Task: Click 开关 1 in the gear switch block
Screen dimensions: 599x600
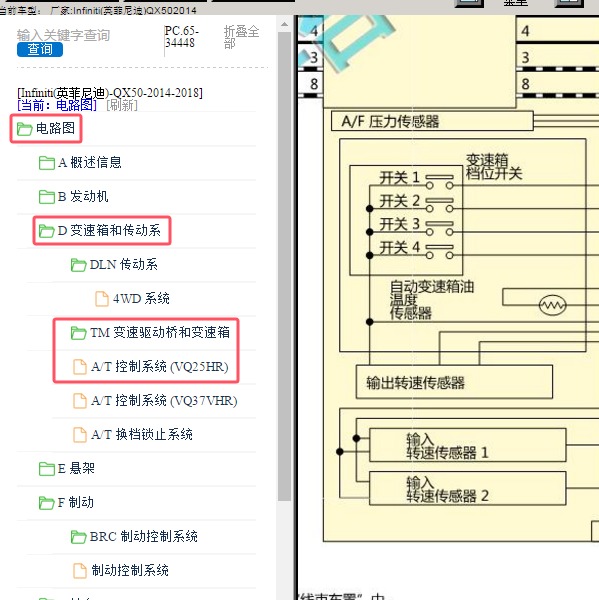Action: pos(400,178)
